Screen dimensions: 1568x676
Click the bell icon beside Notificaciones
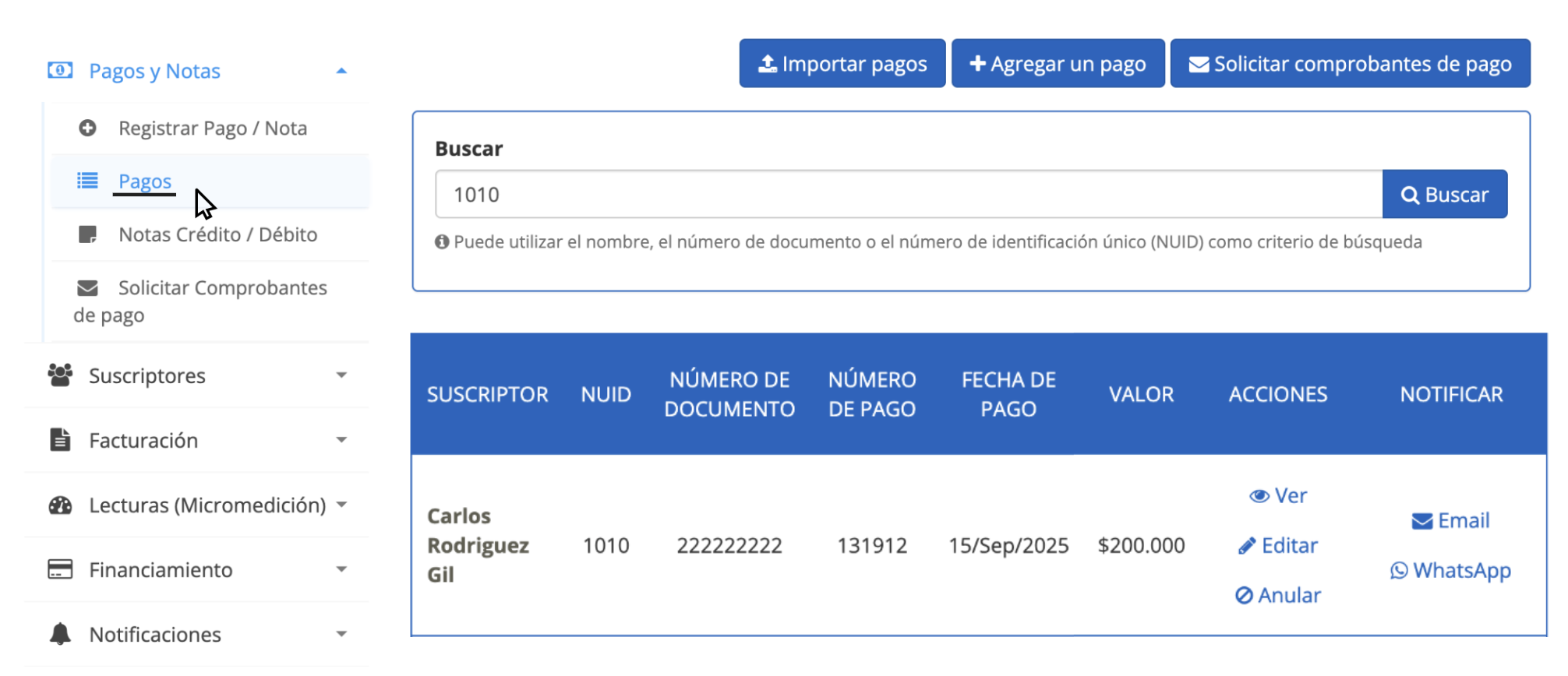point(60,634)
